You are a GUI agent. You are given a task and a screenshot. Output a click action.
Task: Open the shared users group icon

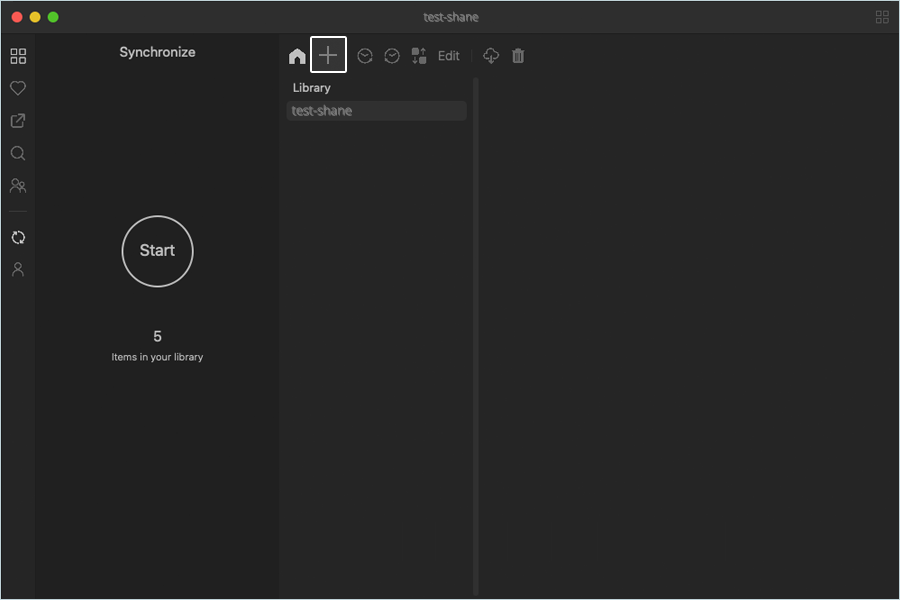point(18,185)
